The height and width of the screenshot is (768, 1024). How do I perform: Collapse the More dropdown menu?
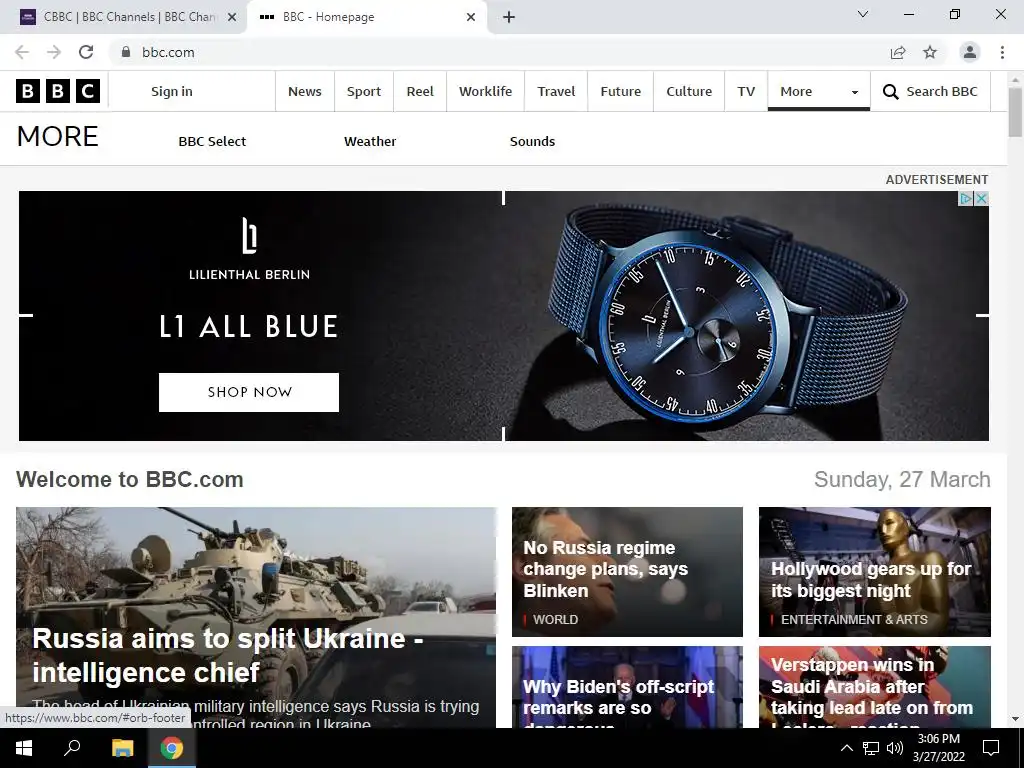(818, 91)
